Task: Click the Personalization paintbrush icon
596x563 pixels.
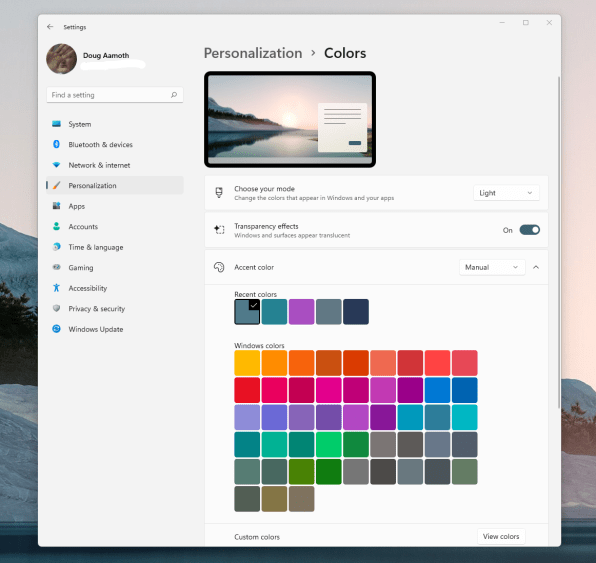Action: tap(57, 185)
